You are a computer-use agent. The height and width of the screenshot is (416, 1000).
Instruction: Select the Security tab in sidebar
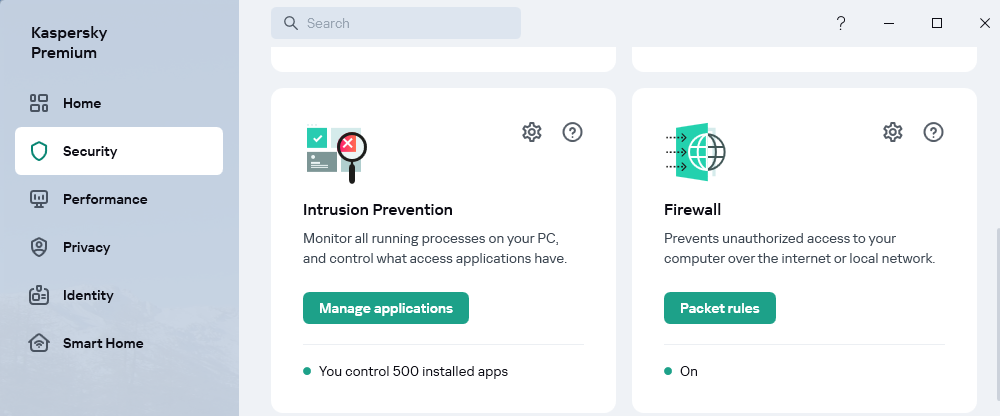(119, 151)
